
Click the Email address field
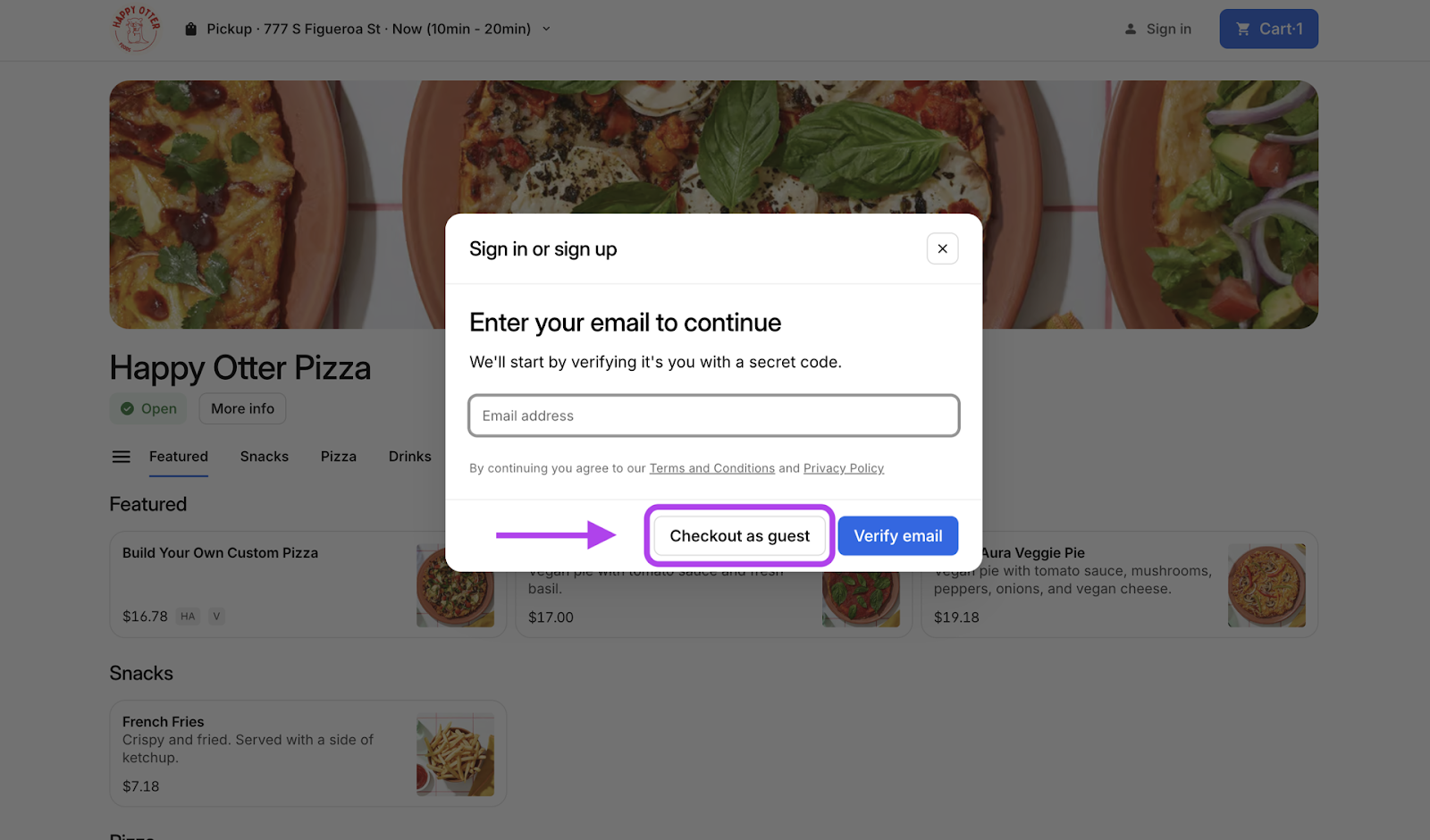pyautogui.click(x=713, y=416)
